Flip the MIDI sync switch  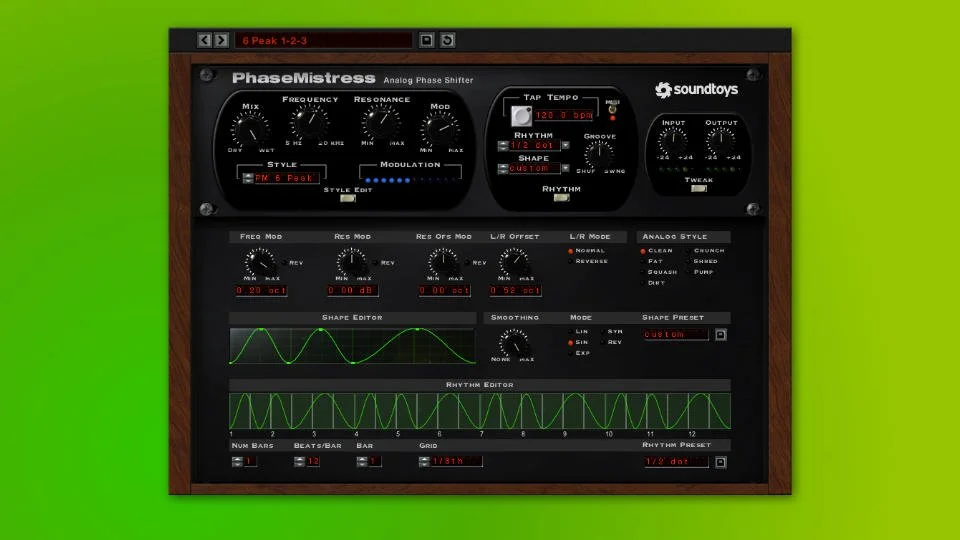(612, 110)
